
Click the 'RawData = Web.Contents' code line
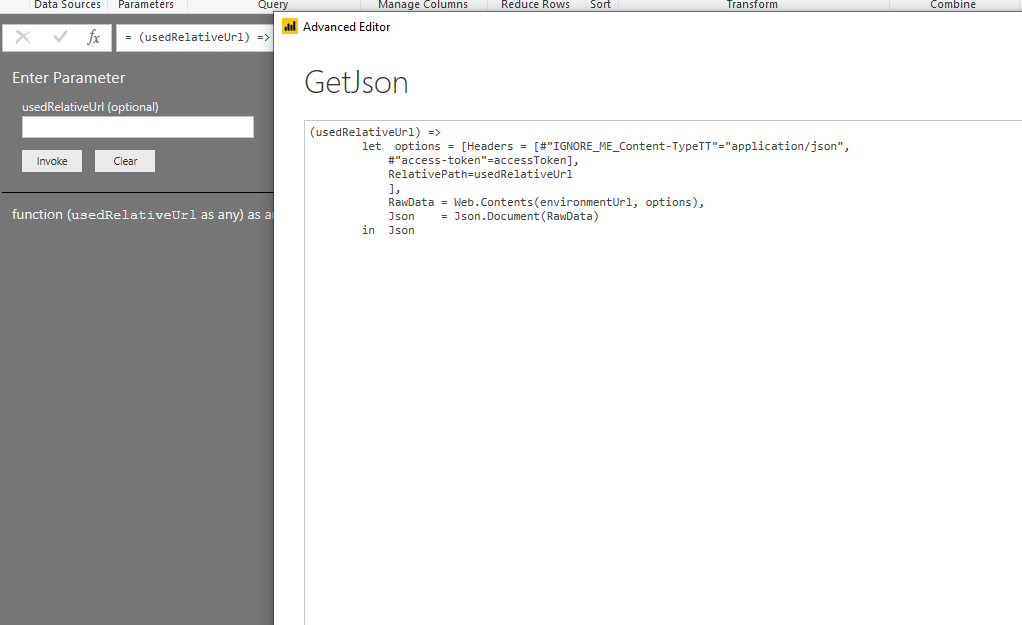click(x=546, y=202)
